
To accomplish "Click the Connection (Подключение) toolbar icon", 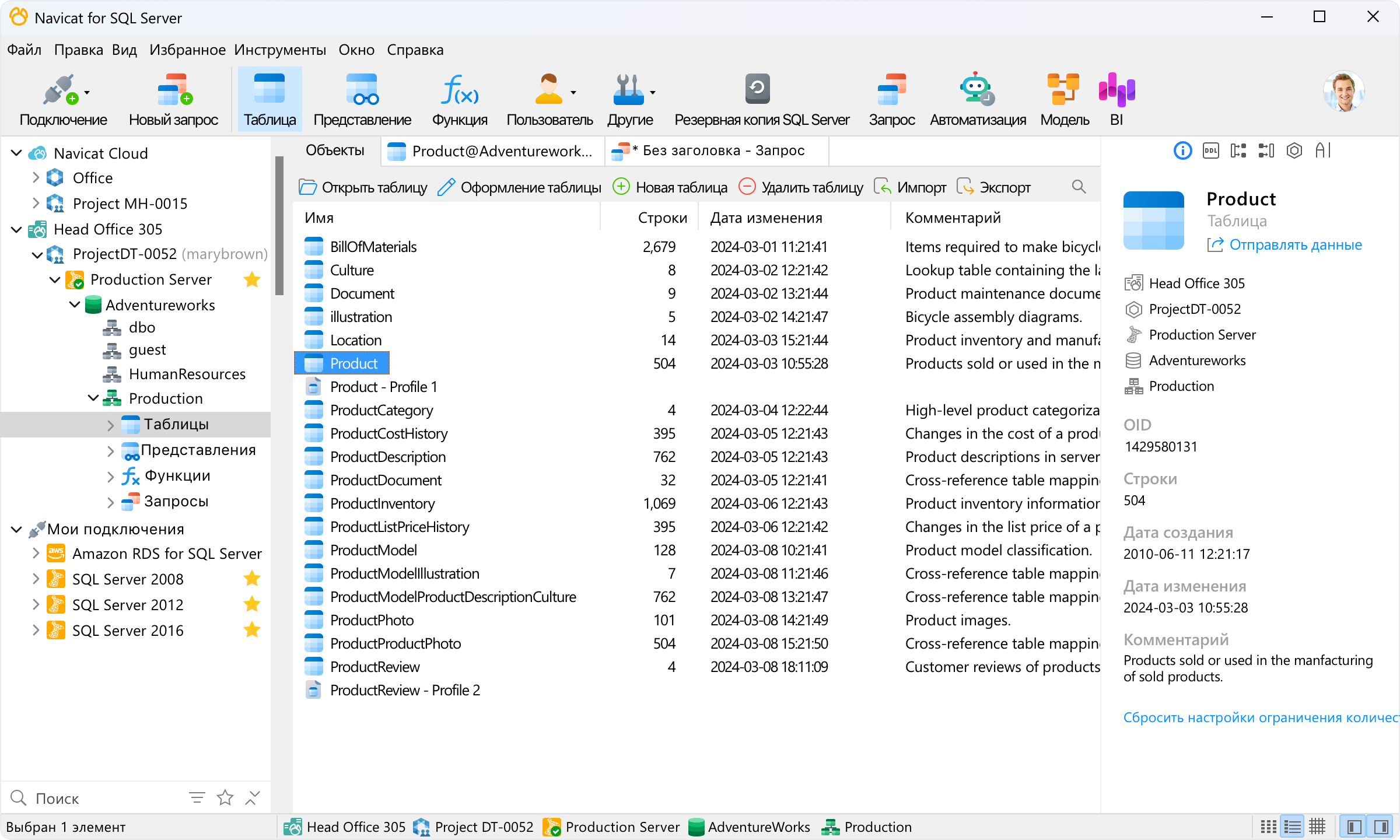I will coord(60,90).
